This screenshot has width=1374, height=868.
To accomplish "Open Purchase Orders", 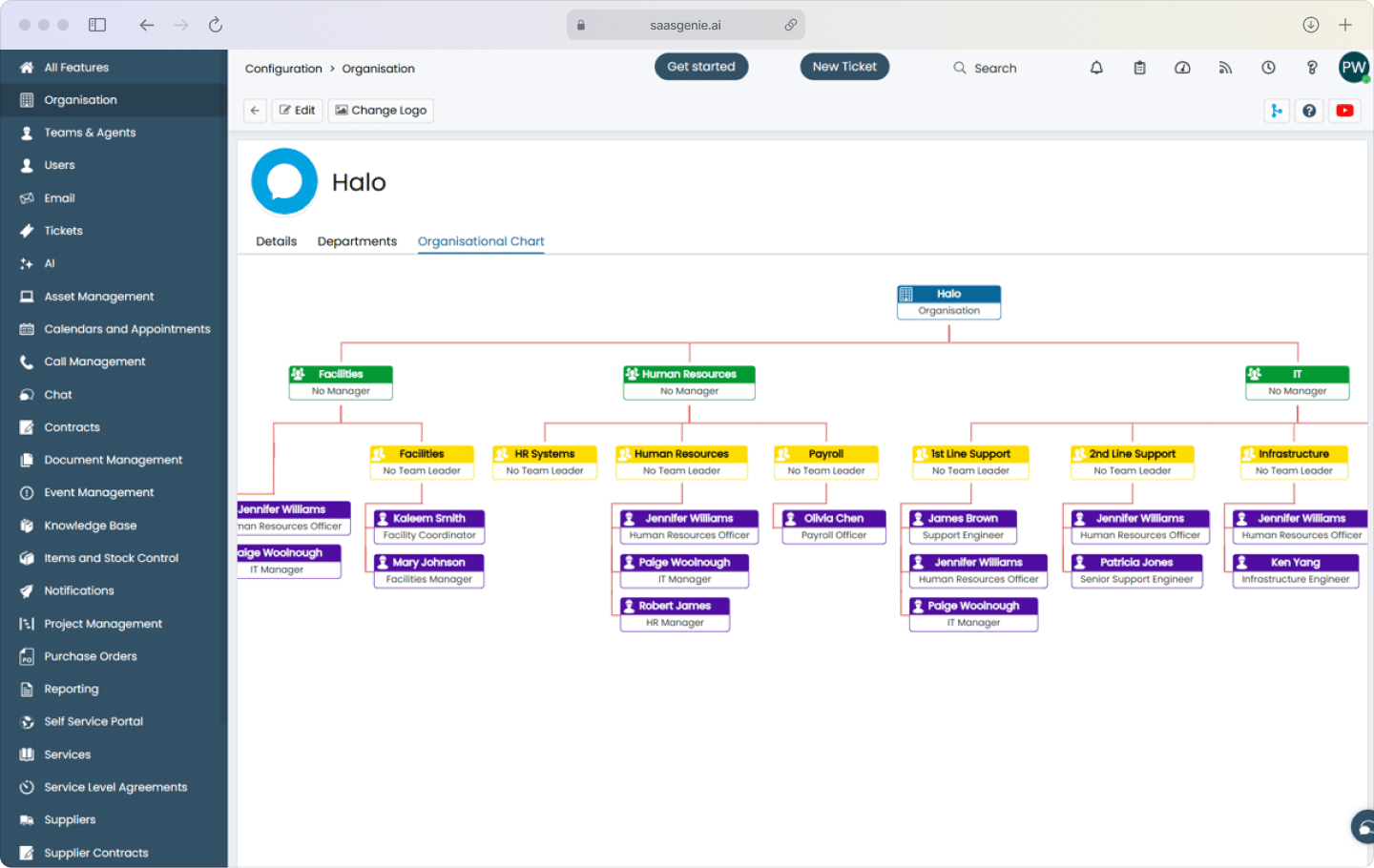I will pos(114,656).
